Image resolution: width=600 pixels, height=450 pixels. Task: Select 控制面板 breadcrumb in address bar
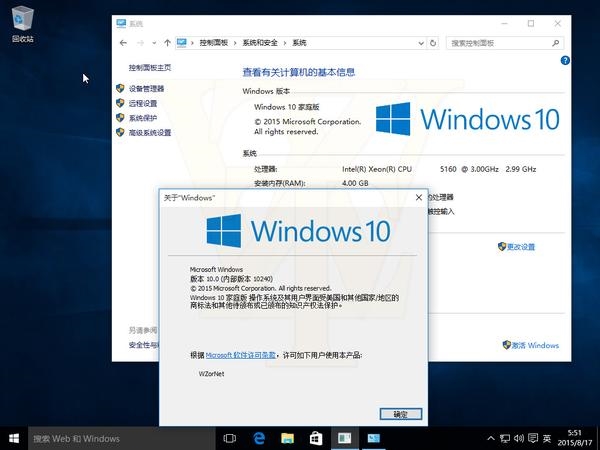pyautogui.click(x=214, y=43)
